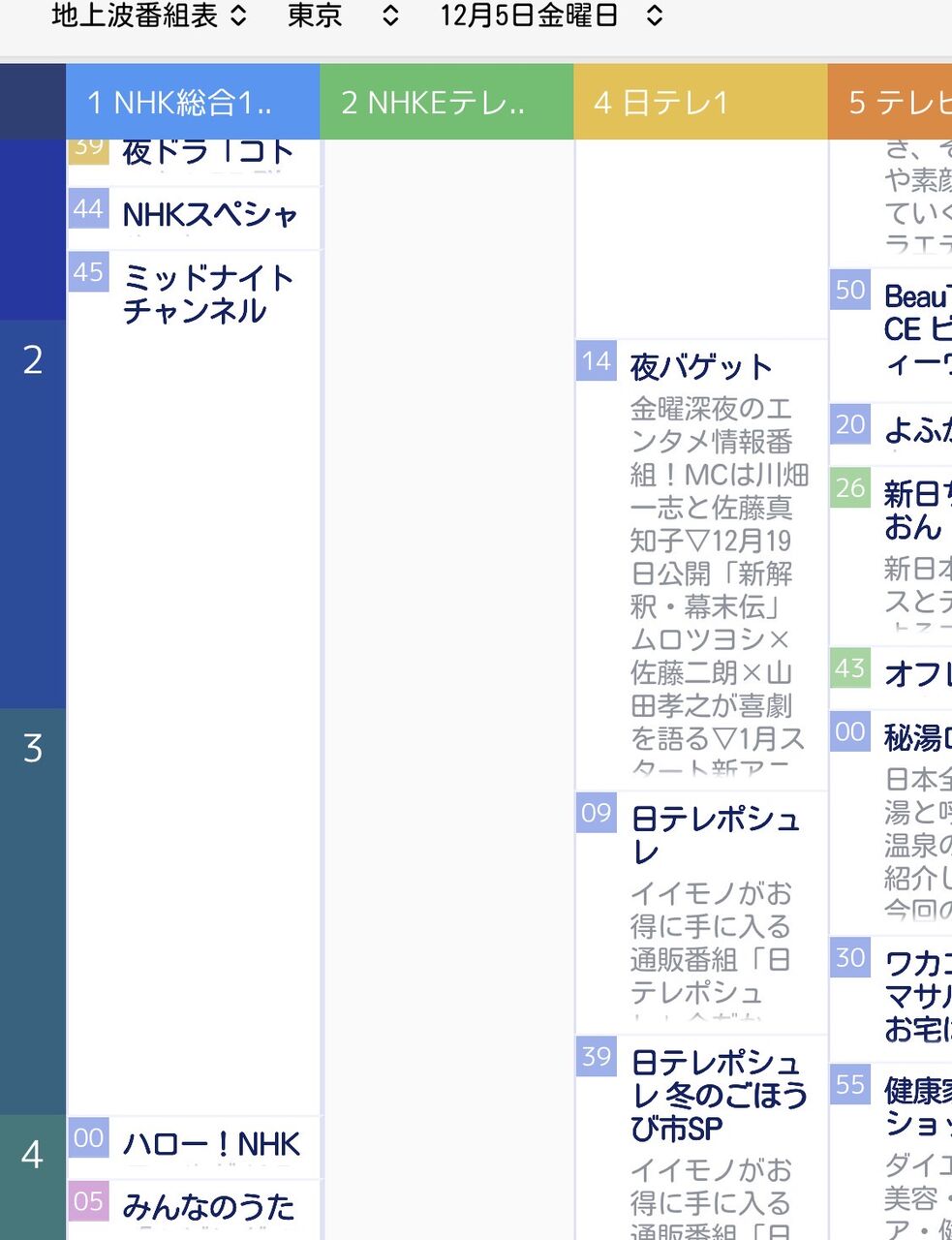
Task: Click the 05 minute badge for みんなのうた
Action: [x=88, y=1201]
